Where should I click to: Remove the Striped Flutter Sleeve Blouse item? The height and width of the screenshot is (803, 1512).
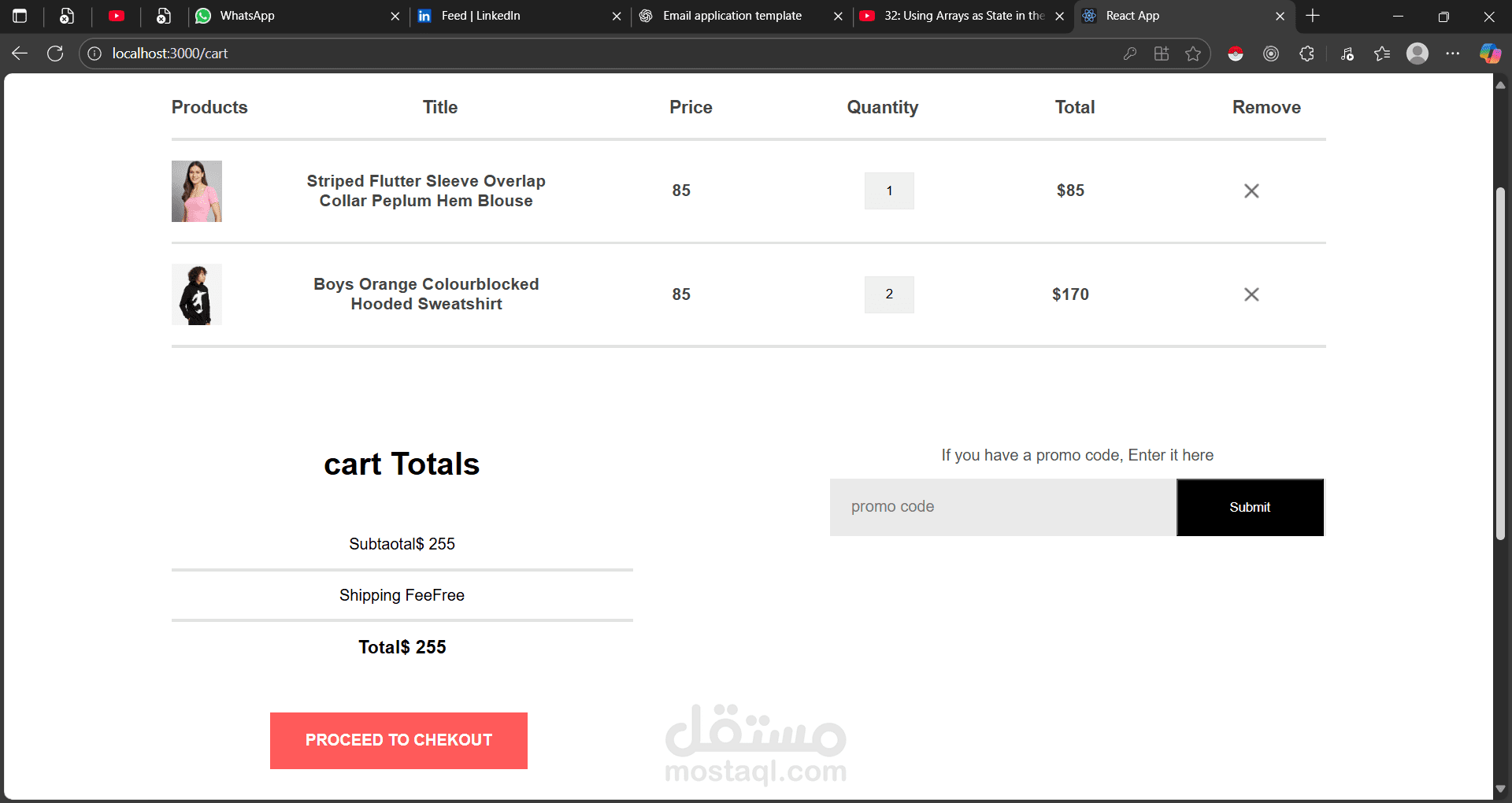point(1251,191)
